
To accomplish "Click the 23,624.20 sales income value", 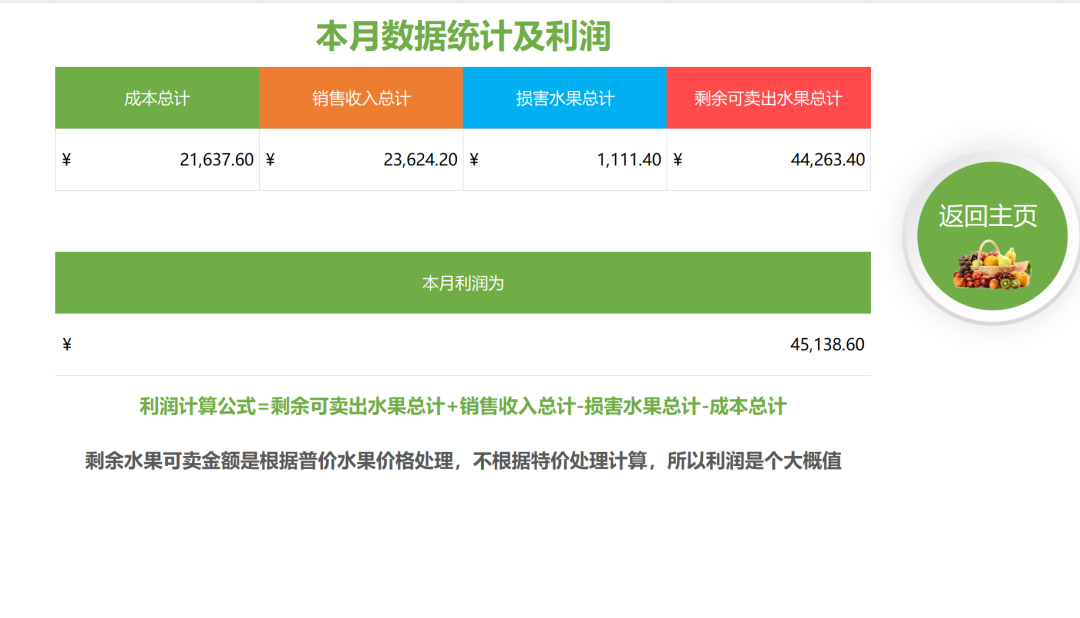I will coord(420,160).
